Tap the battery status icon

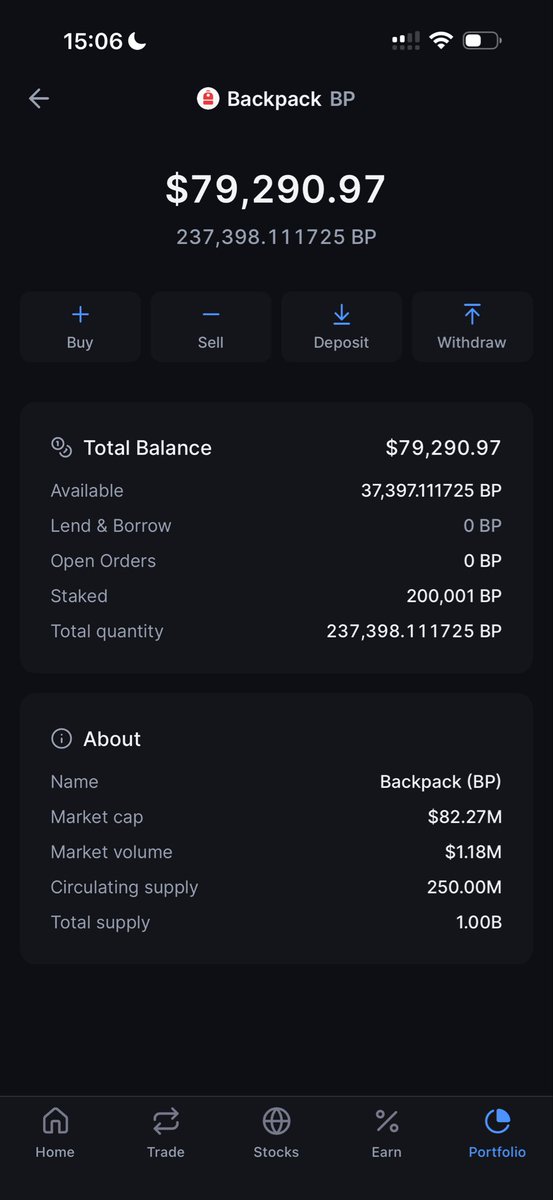coord(483,41)
